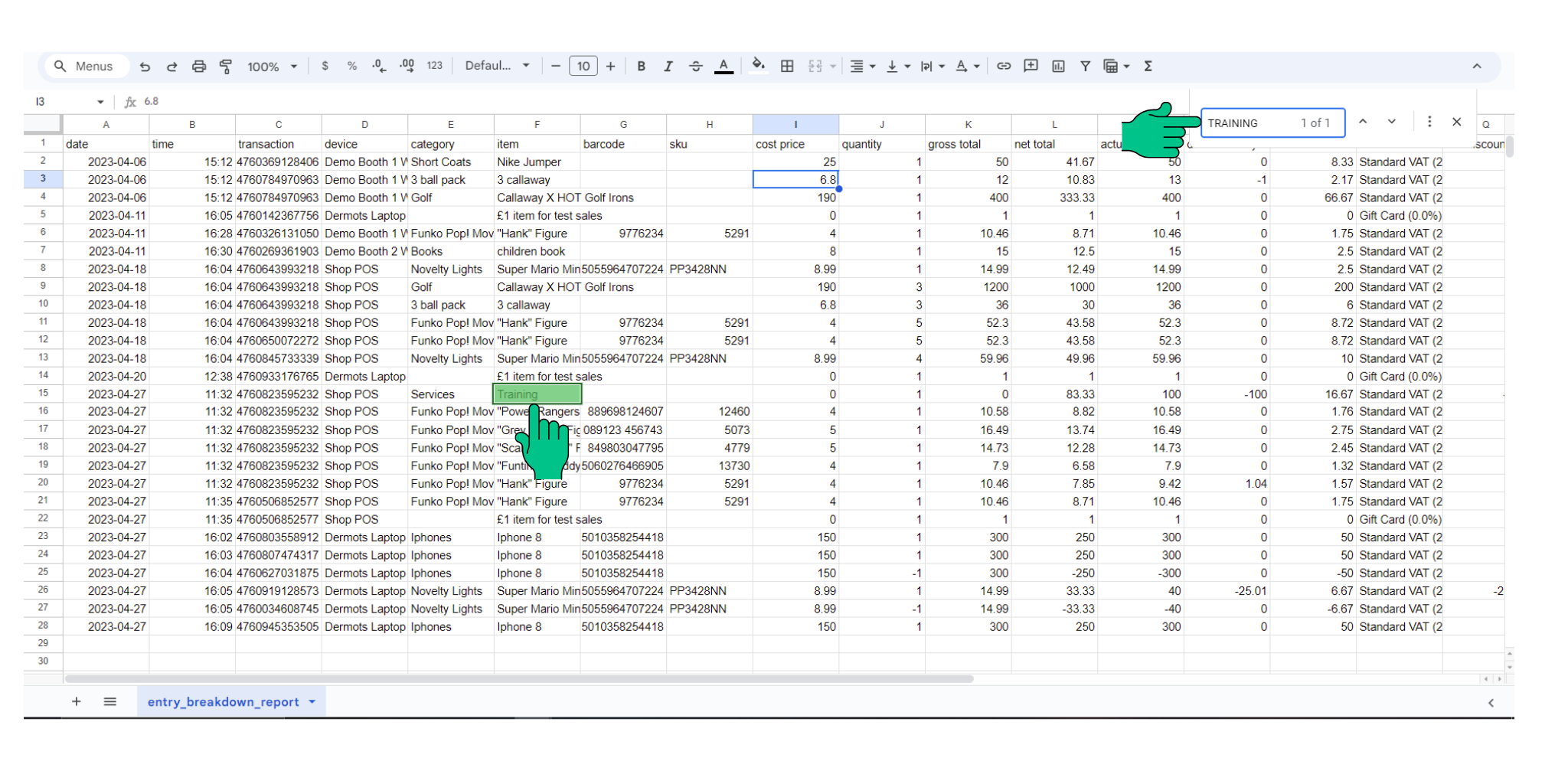This screenshot has width=1568, height=784.
Task: Open the fill color picker
Action: tap(758, 65)
